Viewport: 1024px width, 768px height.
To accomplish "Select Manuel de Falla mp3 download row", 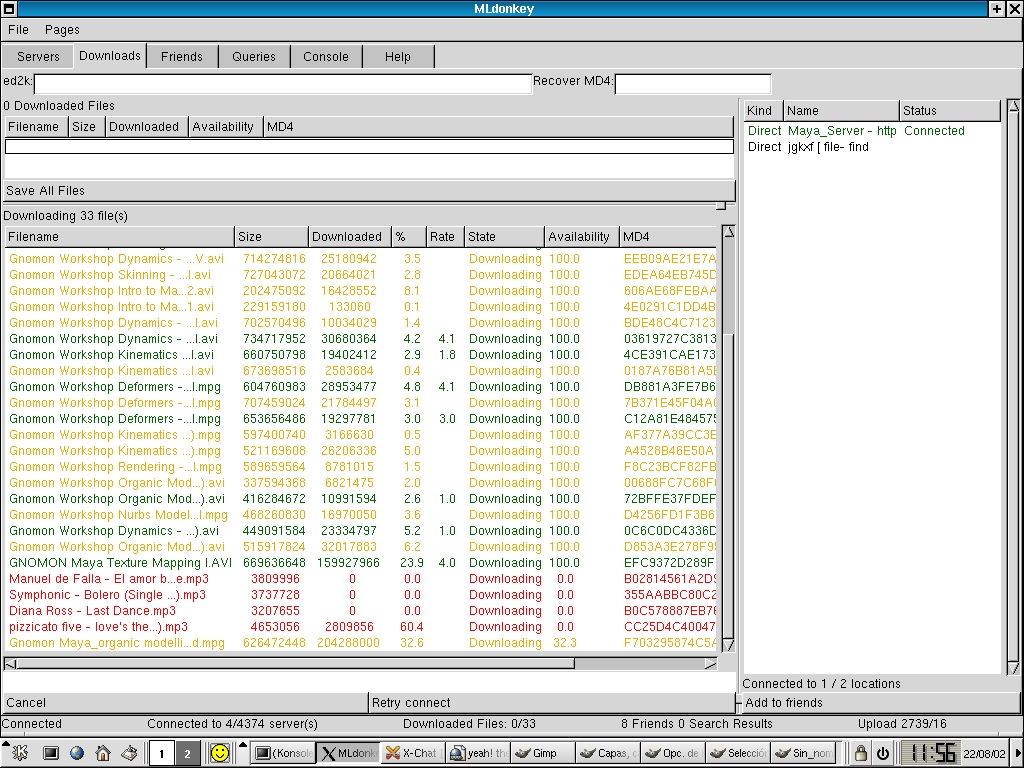I will (x=362, y=579).
